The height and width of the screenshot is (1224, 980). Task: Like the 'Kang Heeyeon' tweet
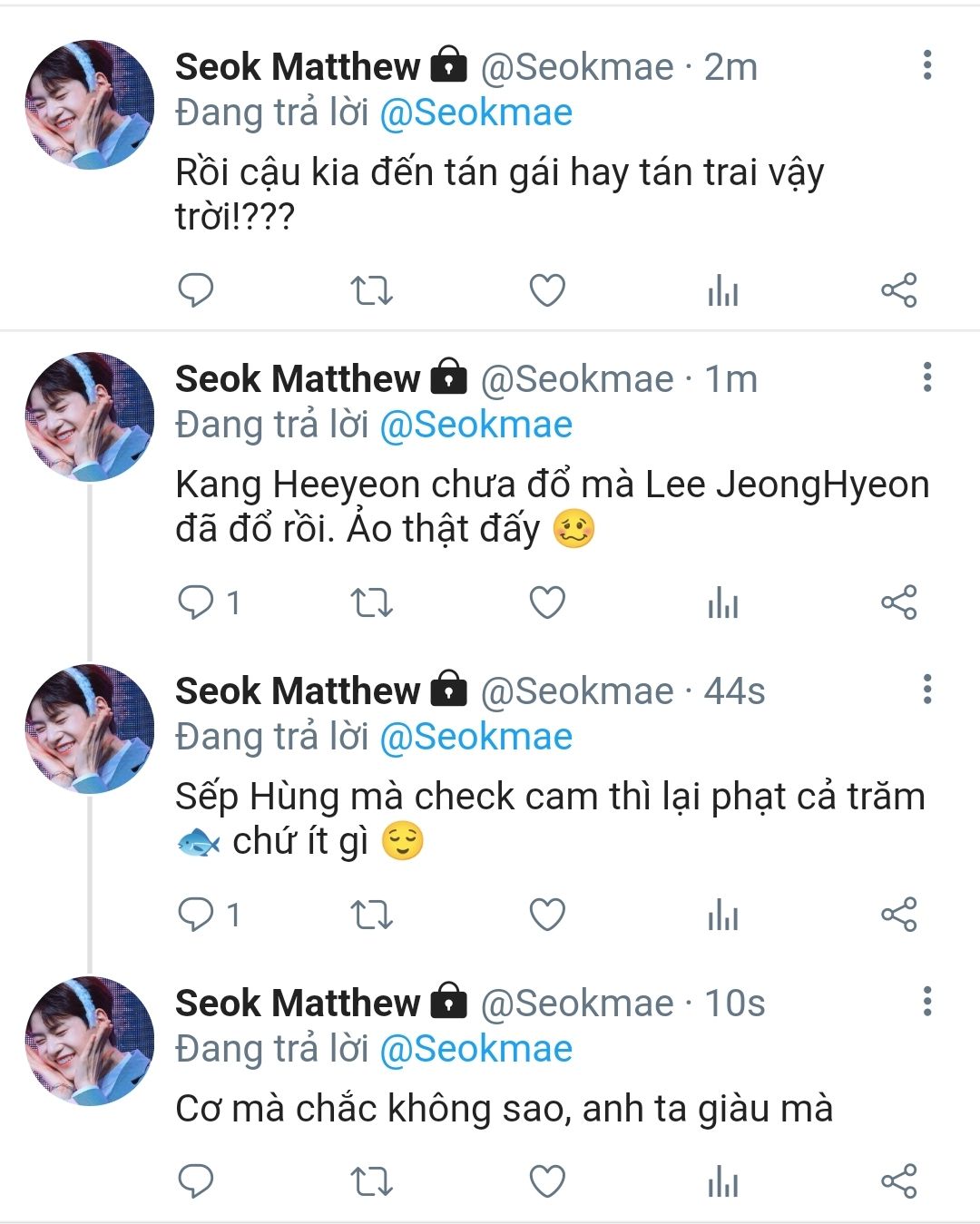tap(547, 602)
